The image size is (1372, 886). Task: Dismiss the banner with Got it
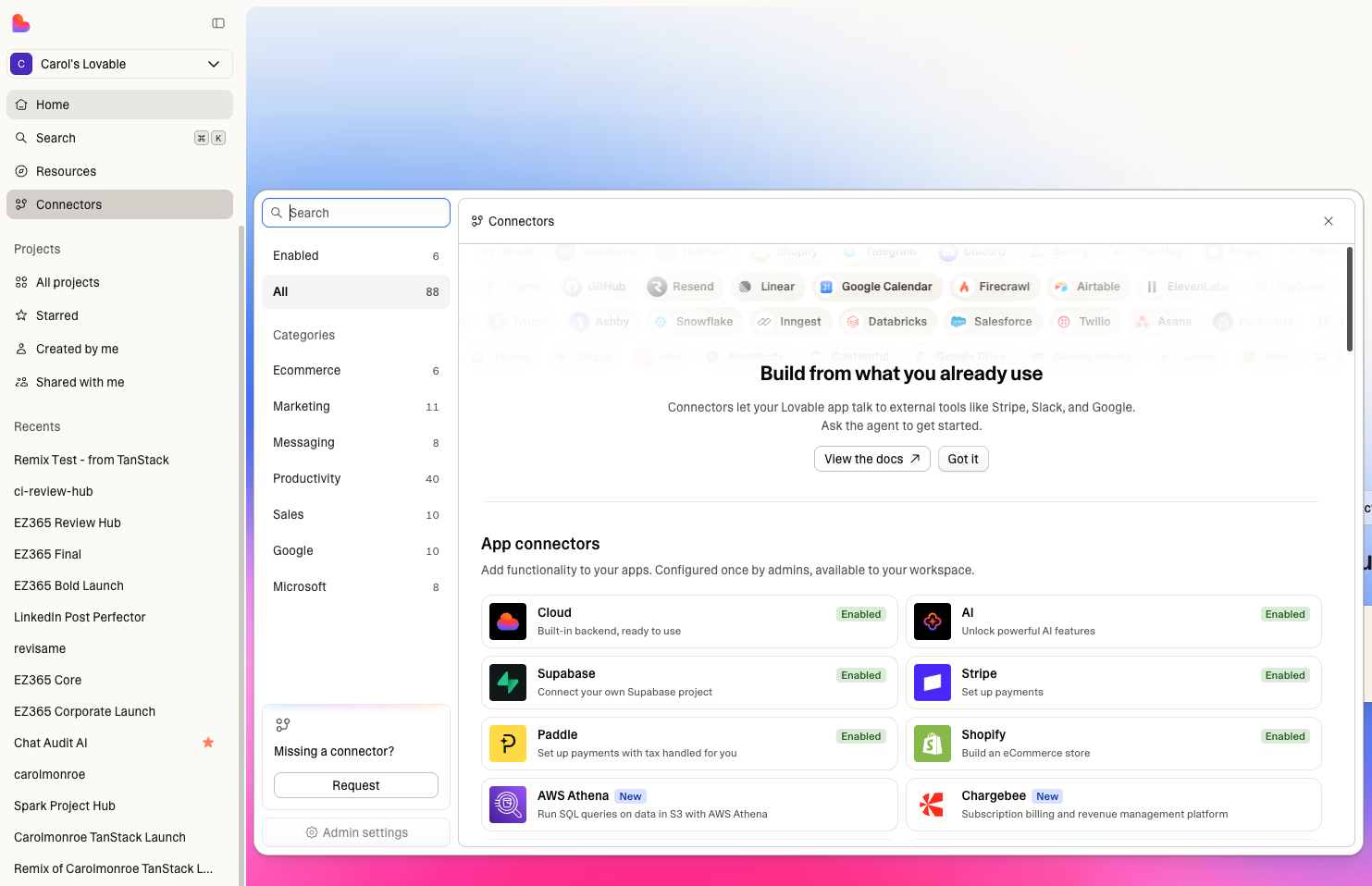click(x=963, y=459)
